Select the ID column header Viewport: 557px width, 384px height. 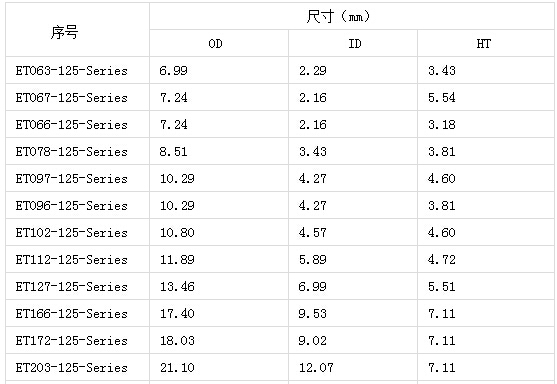355,44
